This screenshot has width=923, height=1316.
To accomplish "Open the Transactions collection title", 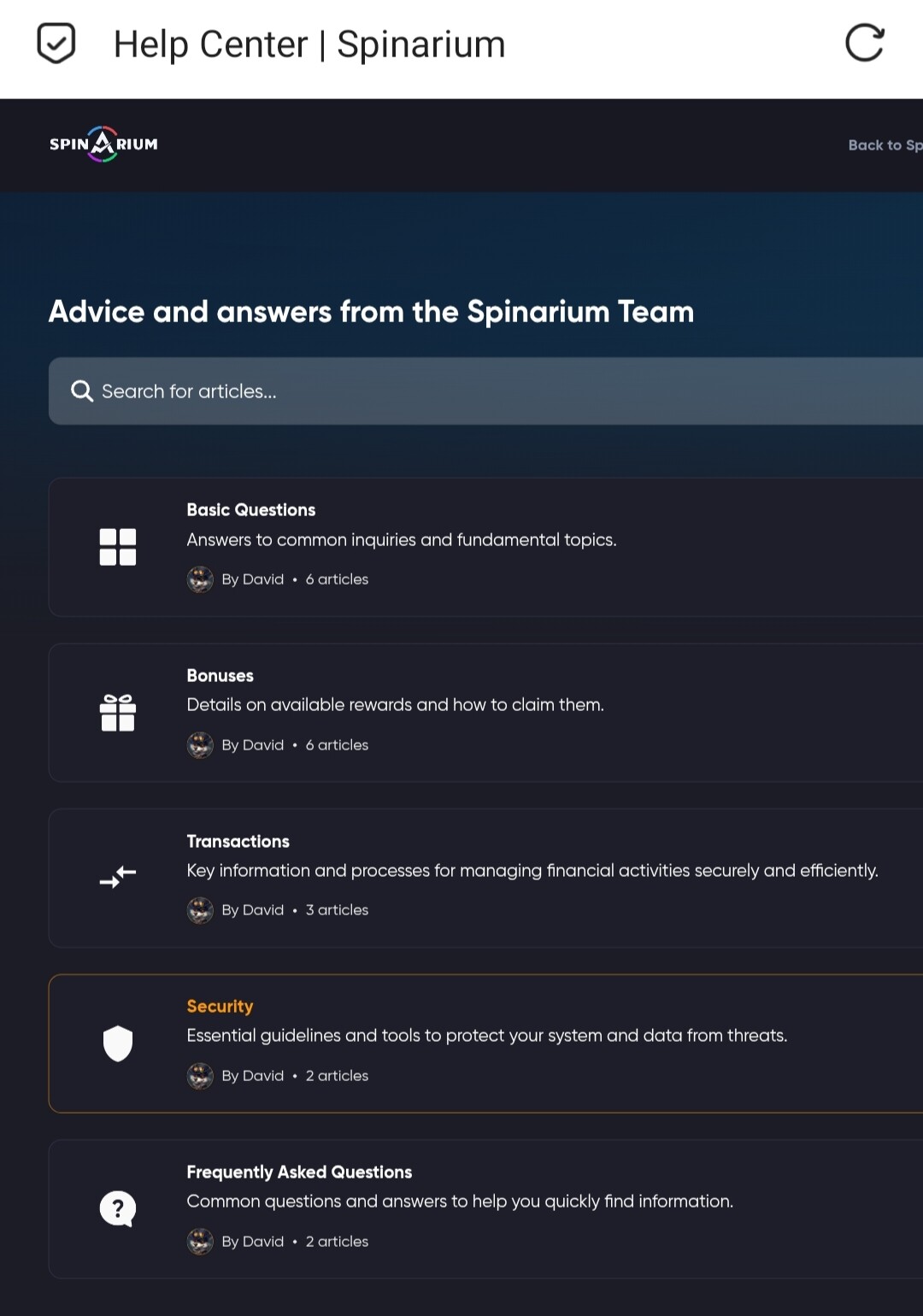I will coord(238,842).
